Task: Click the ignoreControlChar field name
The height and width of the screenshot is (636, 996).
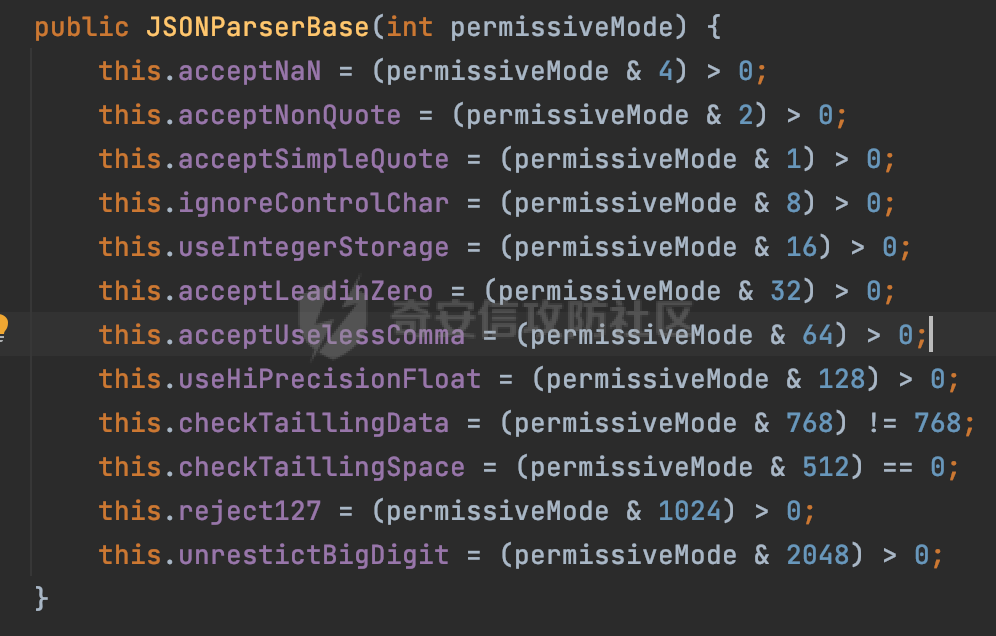Action: pos(314,203)
